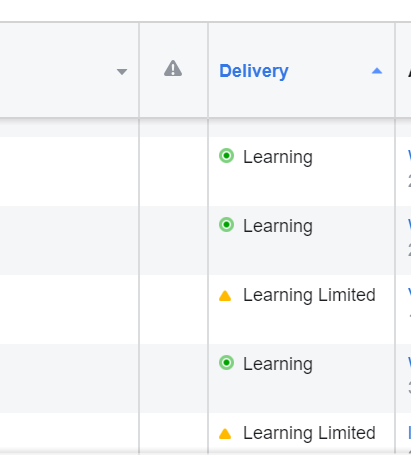Viewport: 411px width, 455px height.
Task: Click the green Learning icon in the first row
Action: [x=226, y=156]
